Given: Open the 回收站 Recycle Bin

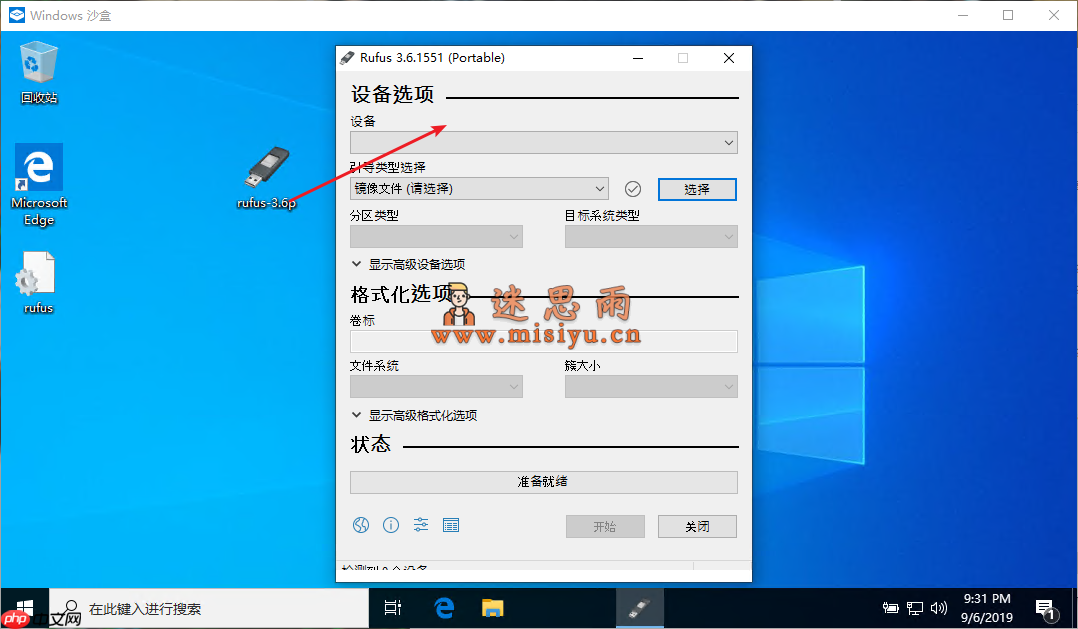Looking at the screenshot, I should click(x=38, y=65).
